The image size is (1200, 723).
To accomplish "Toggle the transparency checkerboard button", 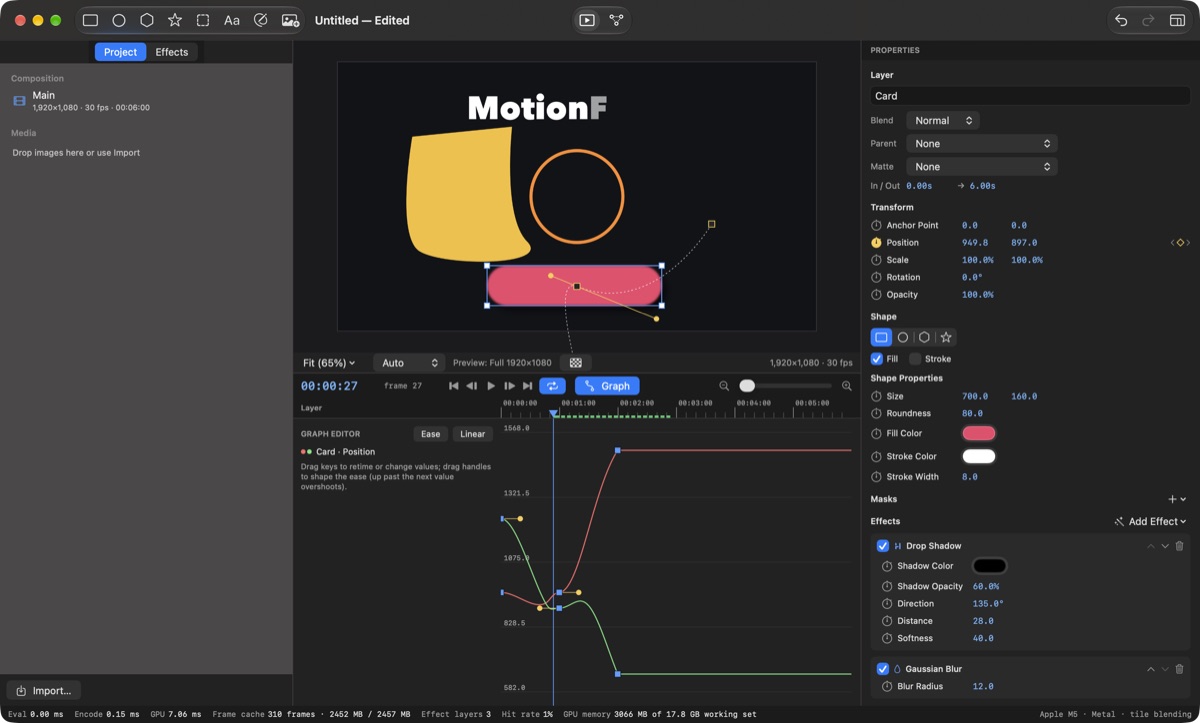I will point(576,363).
